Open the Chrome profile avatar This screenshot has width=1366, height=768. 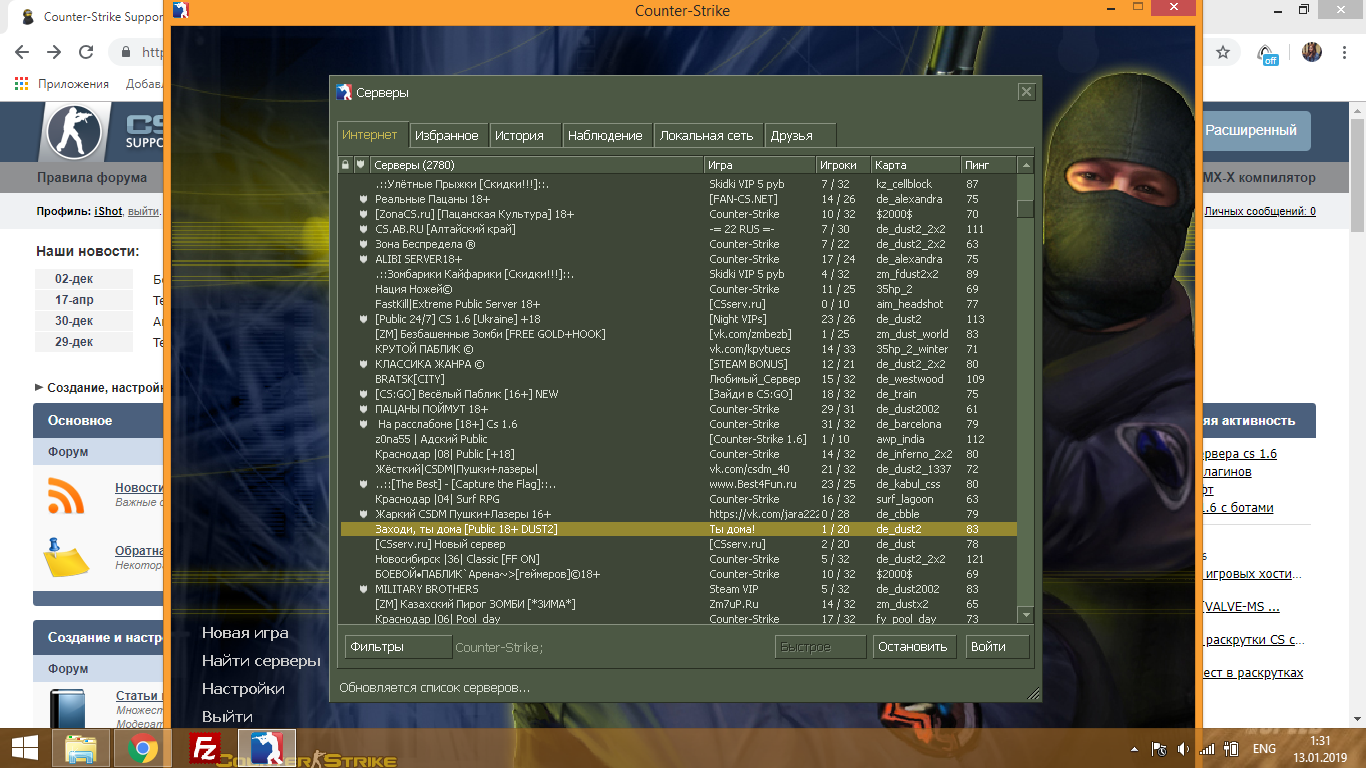[1312, 52]
